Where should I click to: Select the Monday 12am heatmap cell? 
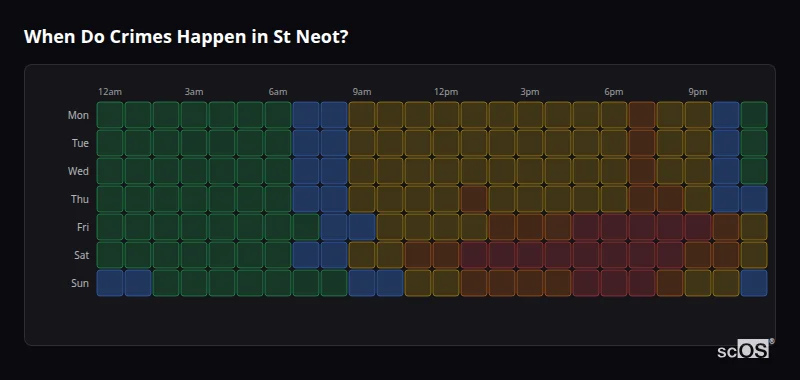pyautogui.click(x=110, y=115)
